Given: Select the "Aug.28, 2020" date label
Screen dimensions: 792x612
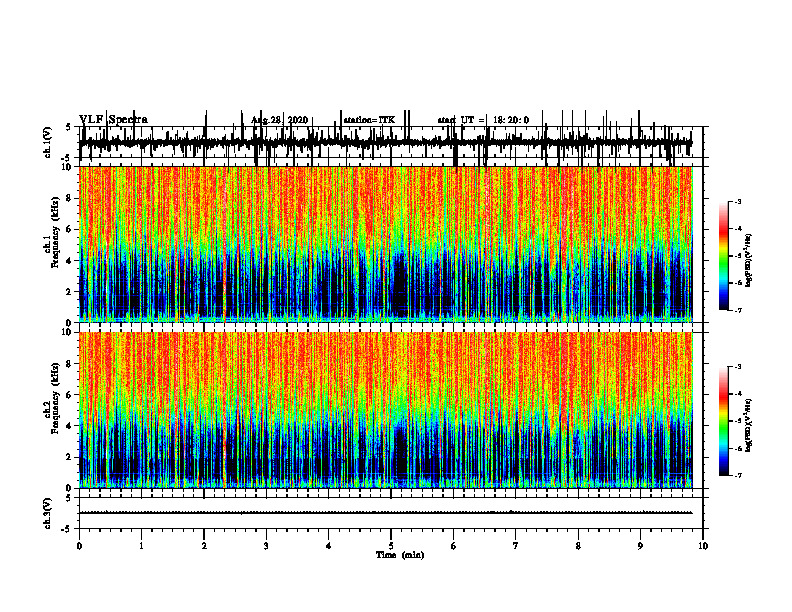Looking at the screenshot, I should tap(279, 120).
